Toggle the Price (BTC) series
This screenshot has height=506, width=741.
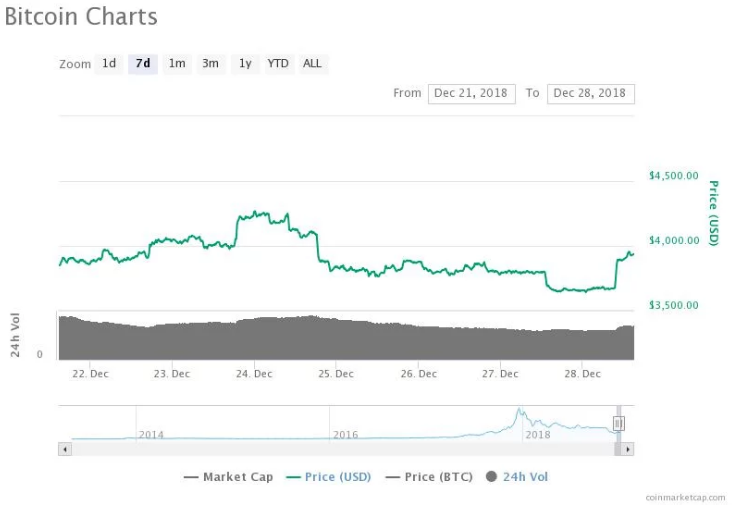coord(429,477)
